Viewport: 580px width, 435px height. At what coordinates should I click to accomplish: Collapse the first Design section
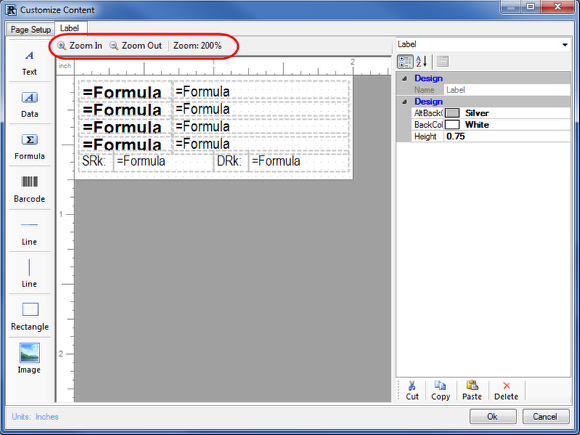404,78
